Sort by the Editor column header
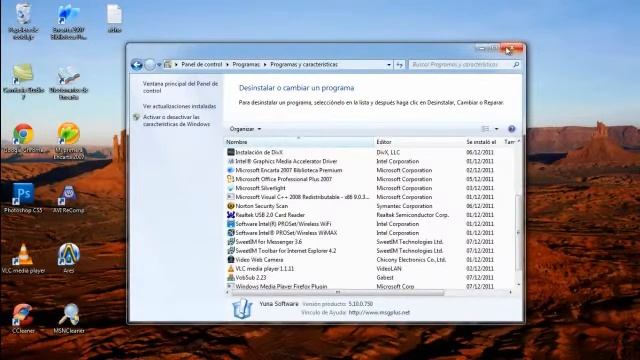 418,142
